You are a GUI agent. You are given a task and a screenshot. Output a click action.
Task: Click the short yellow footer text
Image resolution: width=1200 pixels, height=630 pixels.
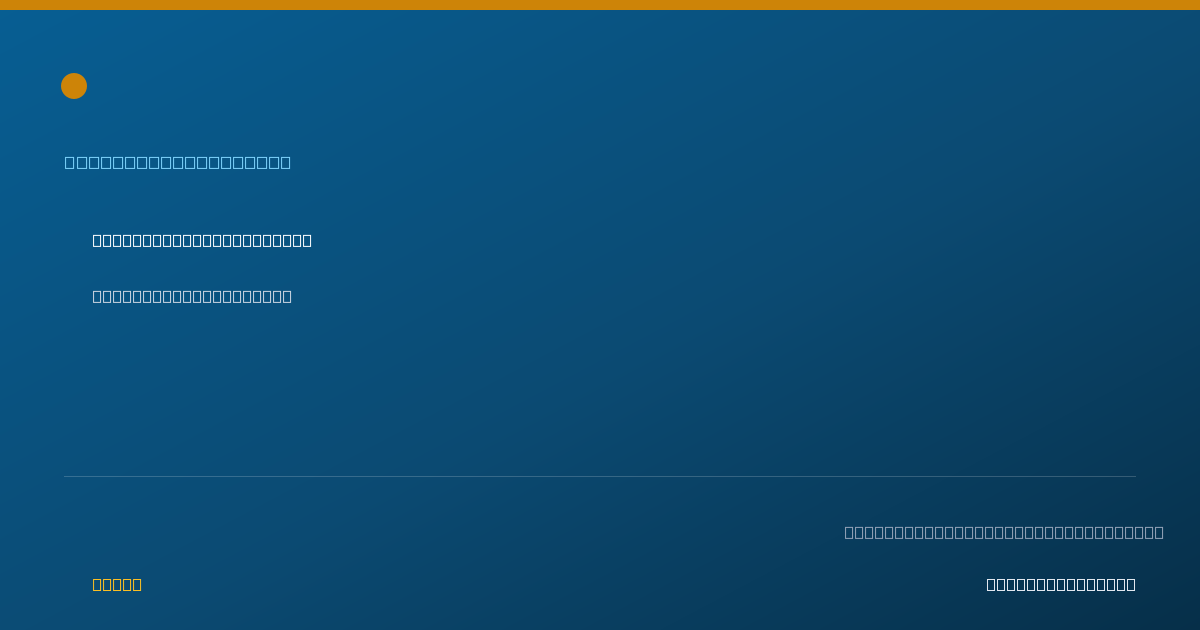click(117, 584)
